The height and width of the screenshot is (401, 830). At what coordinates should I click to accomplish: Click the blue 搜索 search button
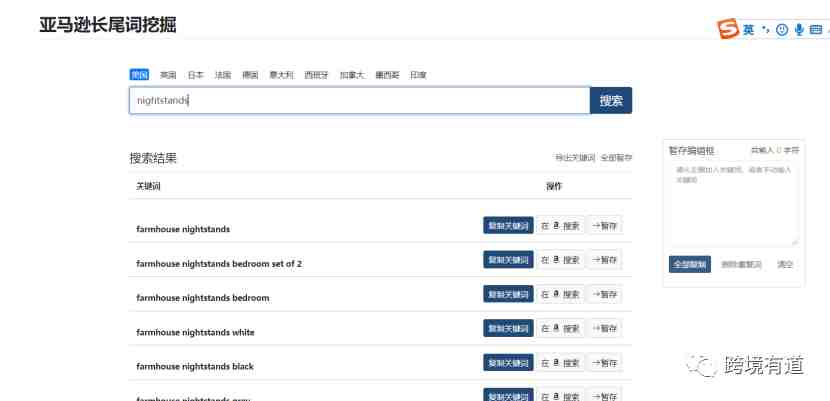(611, 101)
